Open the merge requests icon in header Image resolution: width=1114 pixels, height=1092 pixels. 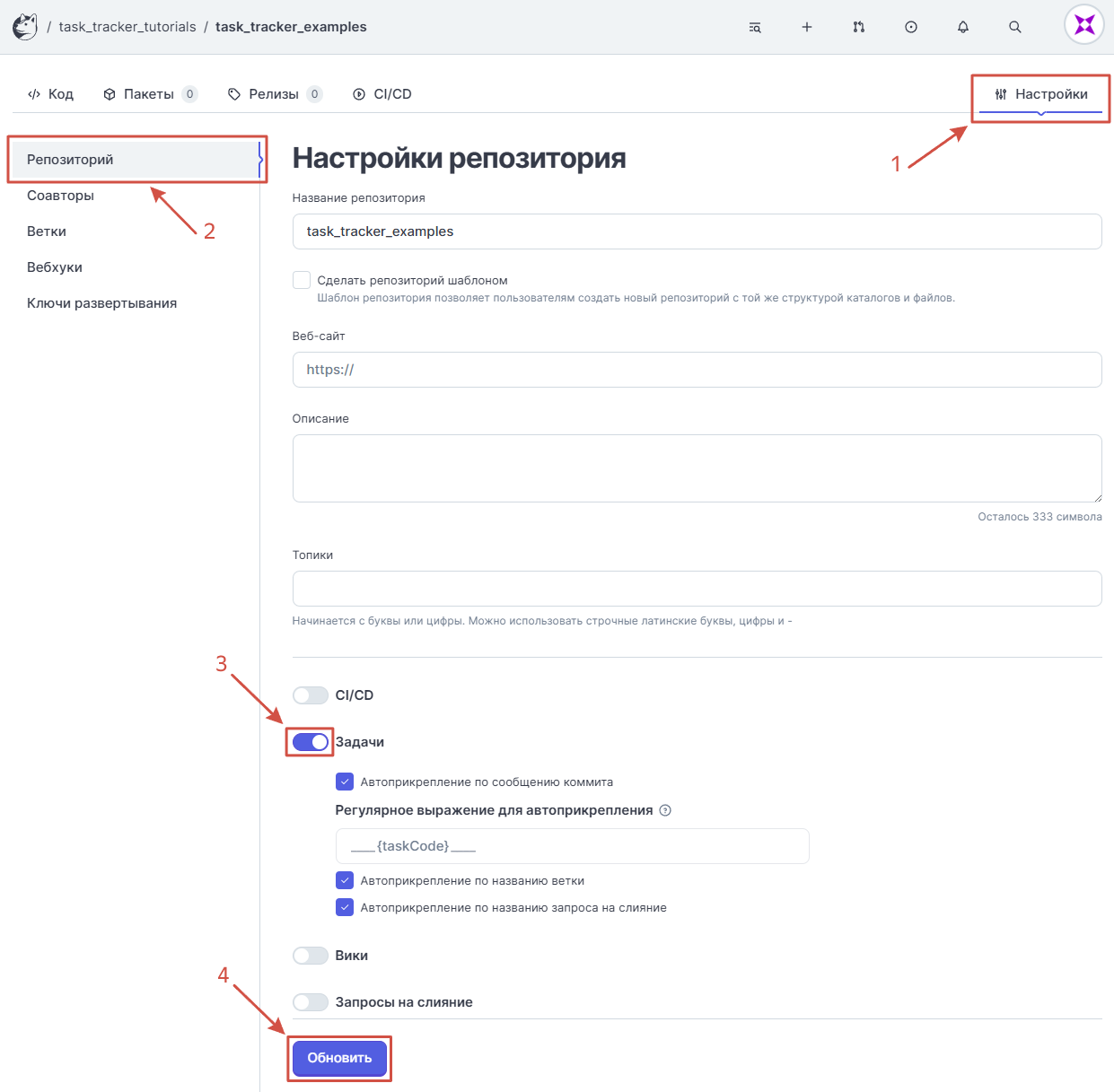pos(859,27)
